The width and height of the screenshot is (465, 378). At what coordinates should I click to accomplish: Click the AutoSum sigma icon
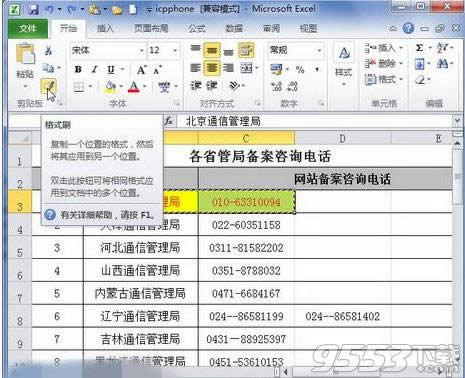419,48
